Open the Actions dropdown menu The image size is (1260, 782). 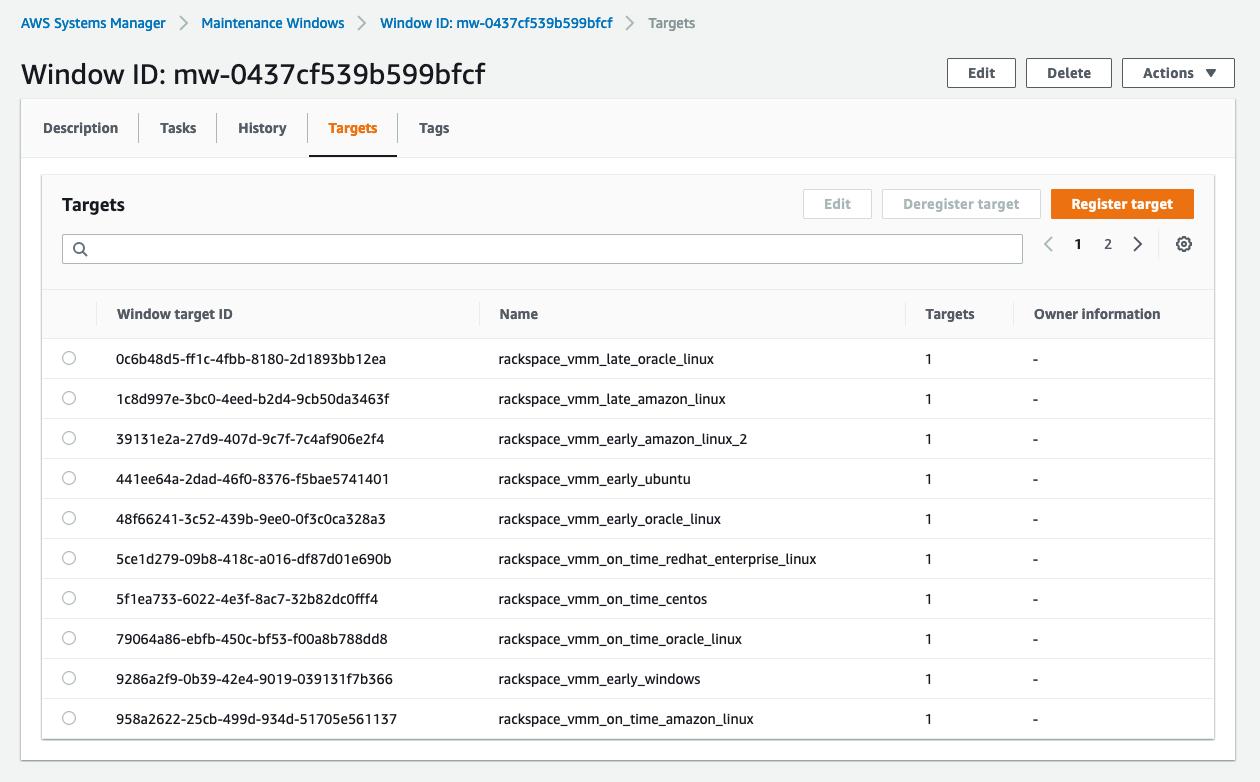tap(1178, 72)
